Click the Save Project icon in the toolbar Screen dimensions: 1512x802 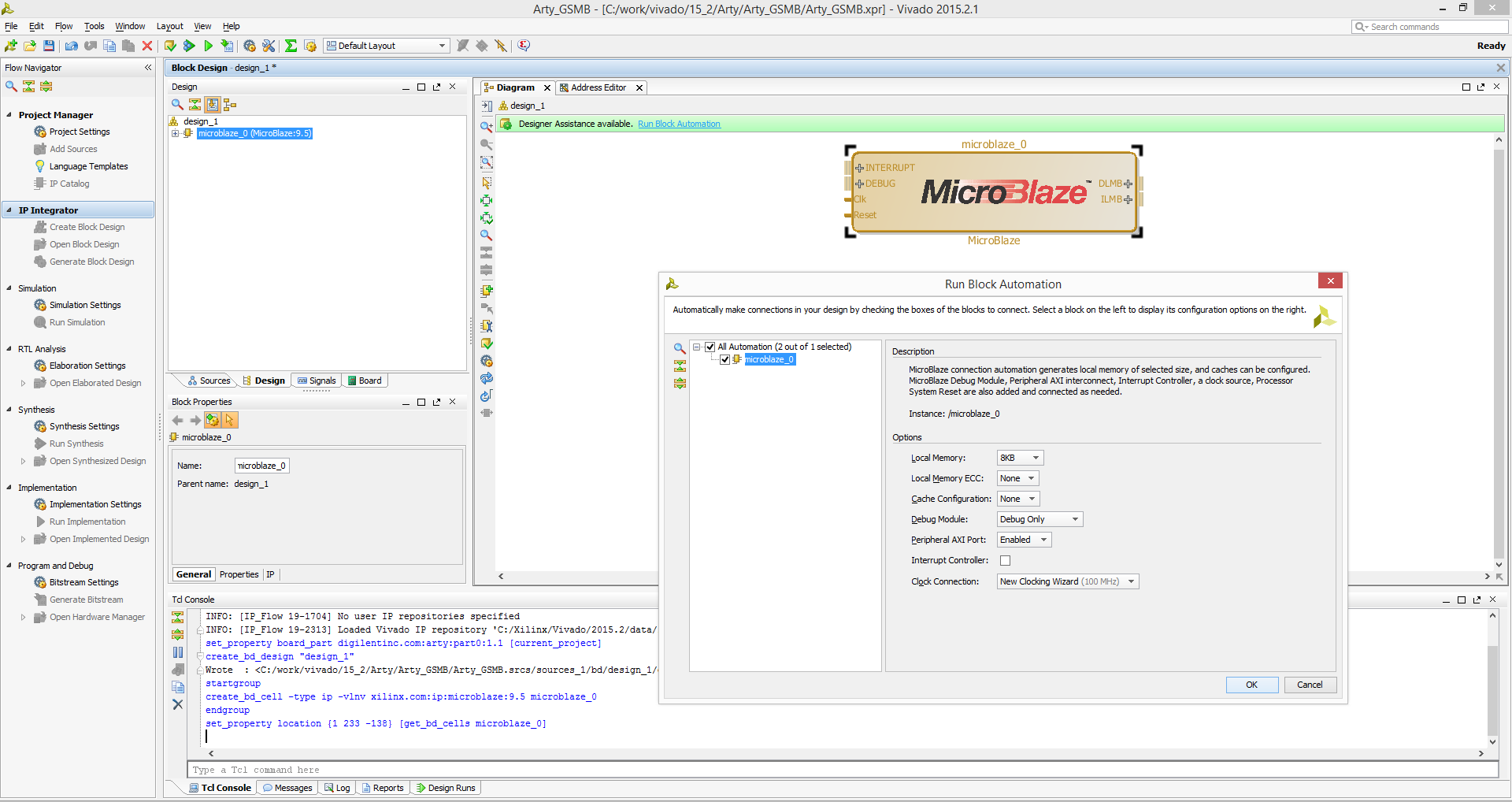49,46
